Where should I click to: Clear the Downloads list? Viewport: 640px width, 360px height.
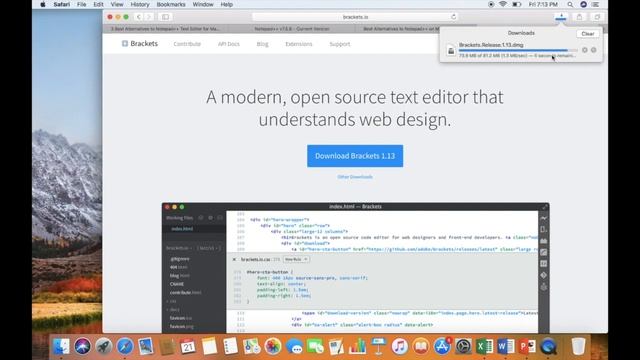pyautogui.click(x=588, y=33)
